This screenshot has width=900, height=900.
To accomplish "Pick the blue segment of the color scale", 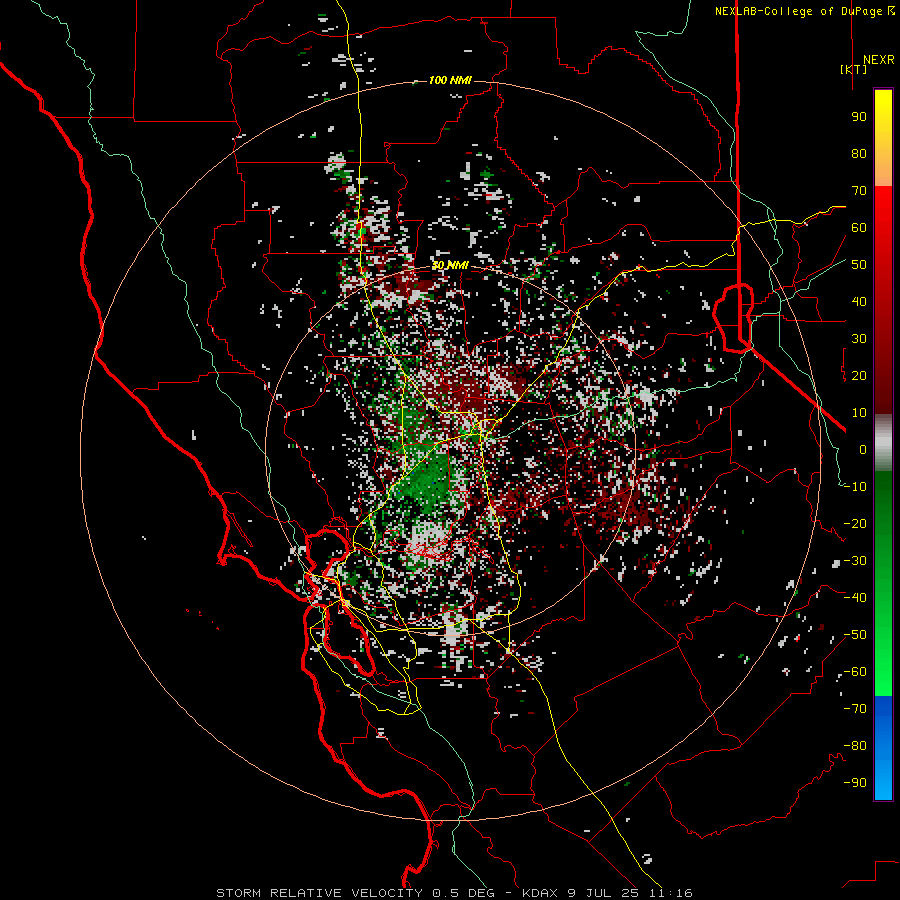I will pyautogui.click(x=883, y=748).
